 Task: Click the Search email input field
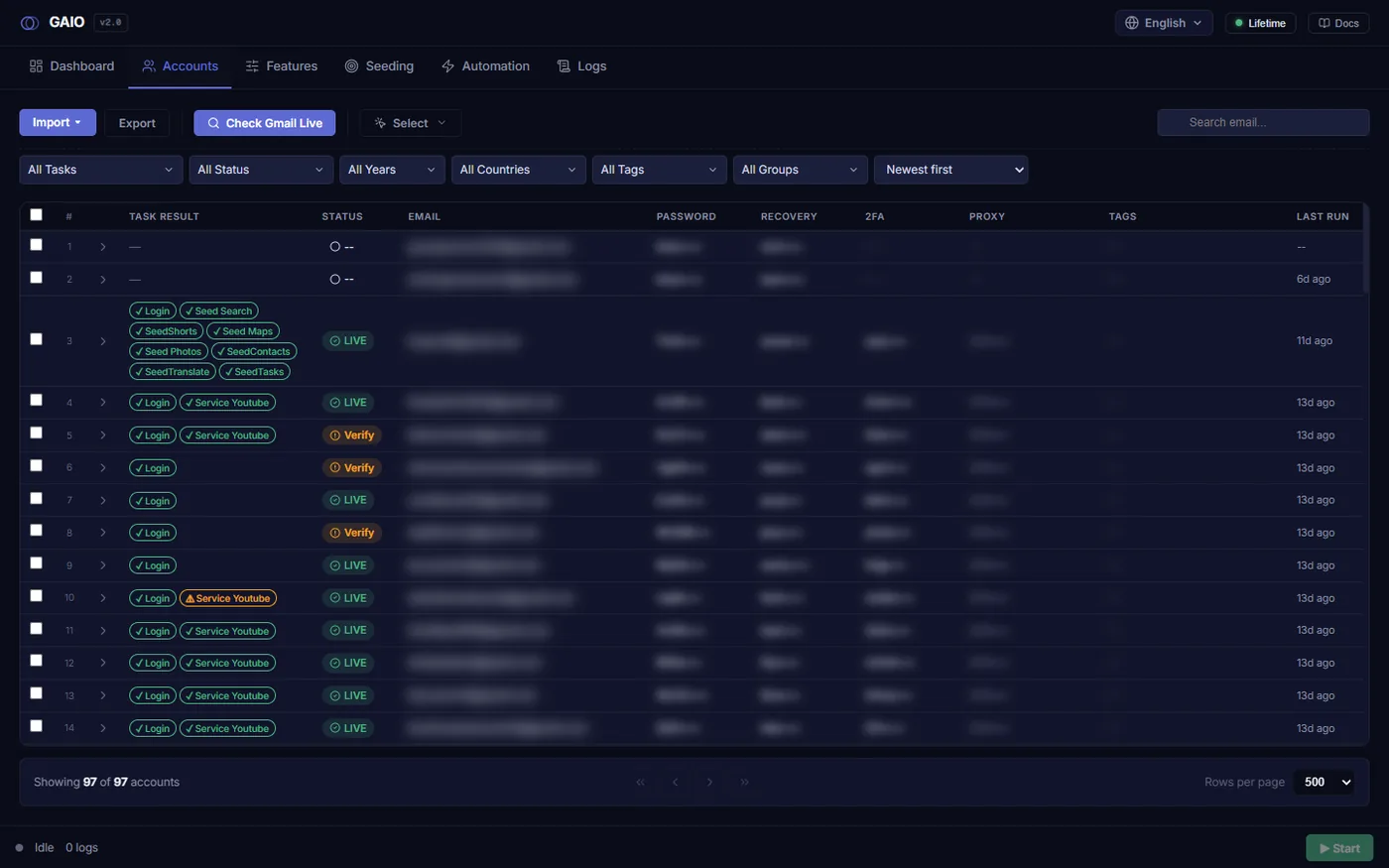1263,122
